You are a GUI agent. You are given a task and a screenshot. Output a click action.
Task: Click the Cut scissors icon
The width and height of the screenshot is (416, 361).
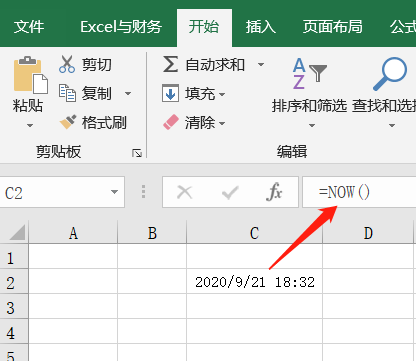(67, 64)
